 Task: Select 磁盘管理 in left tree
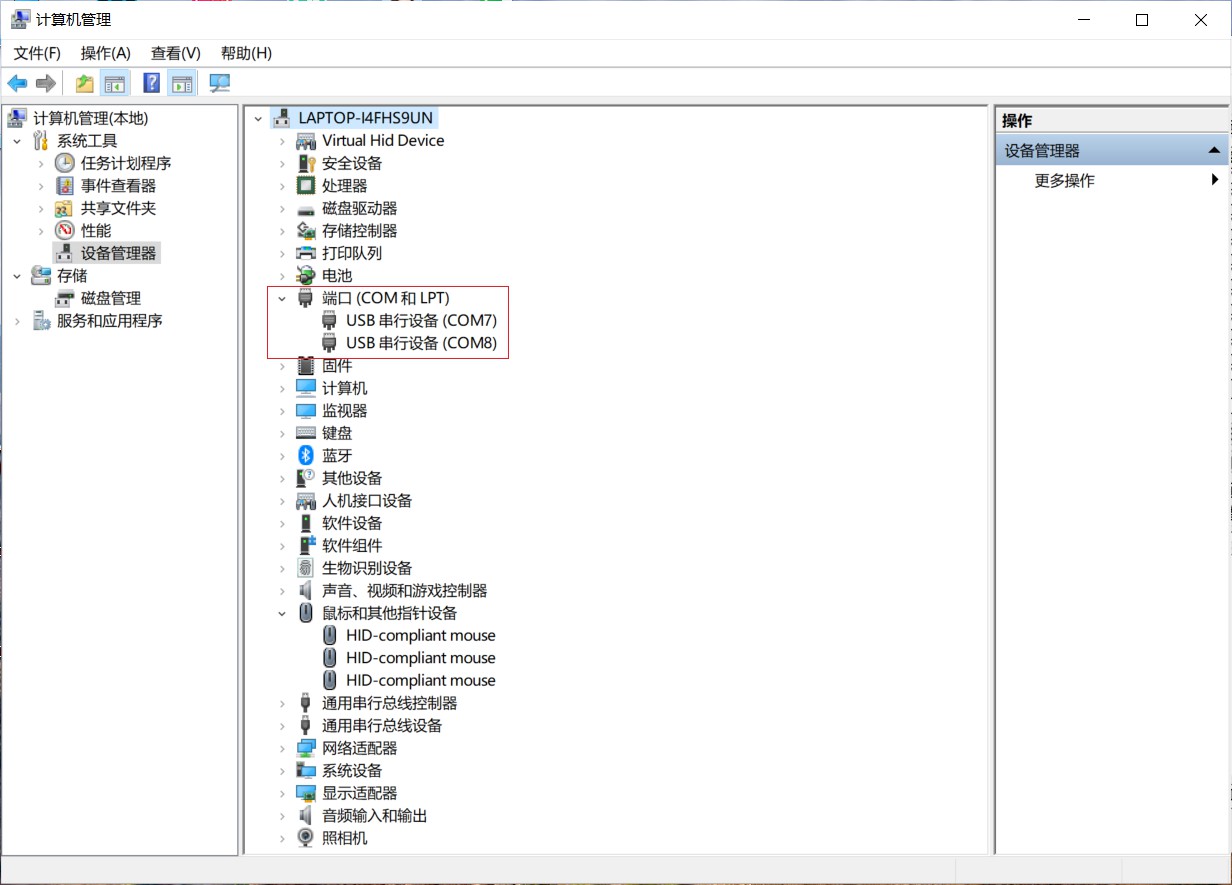tap(111, 298)
